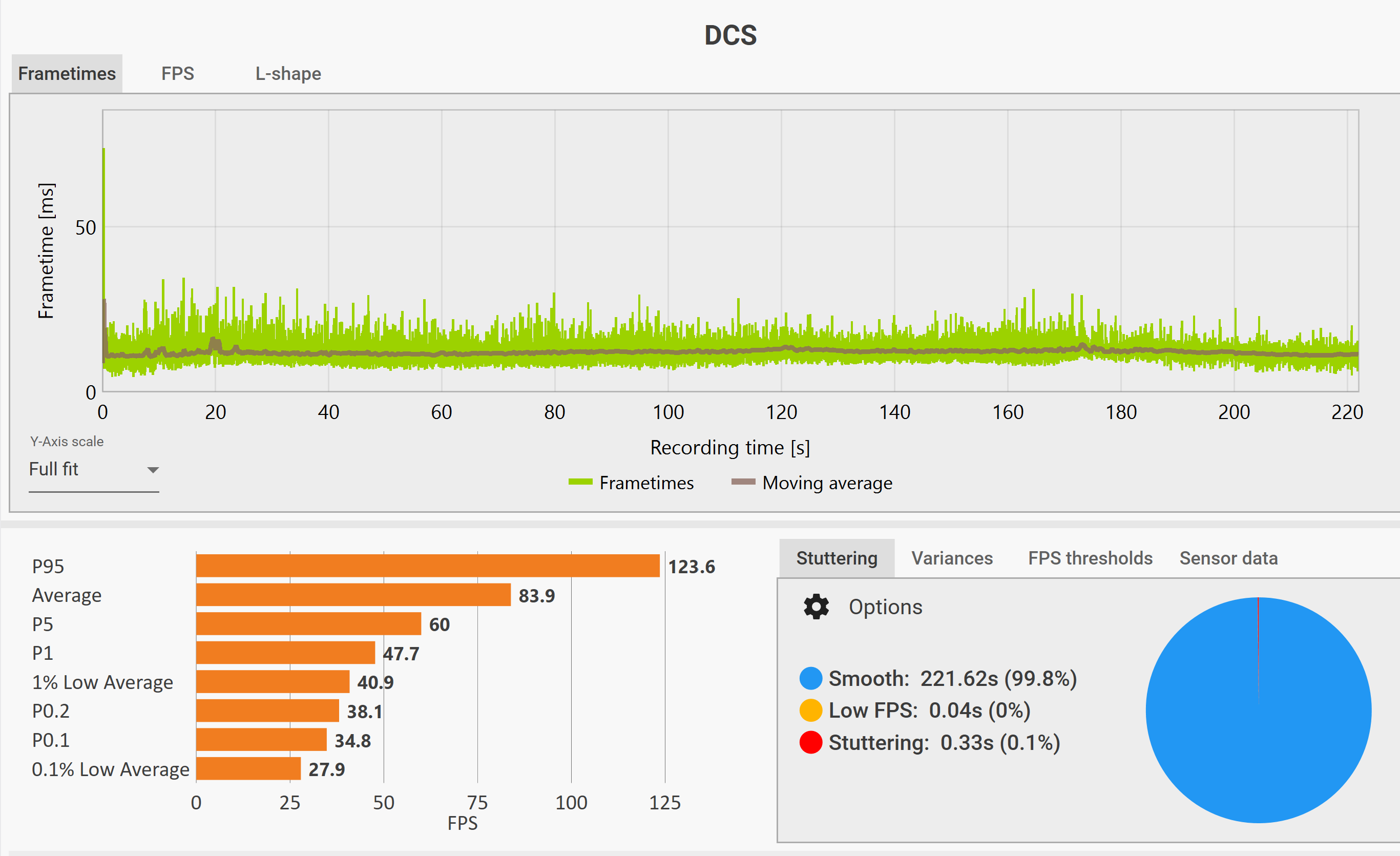Open the L-shape tab

[288, 74]
